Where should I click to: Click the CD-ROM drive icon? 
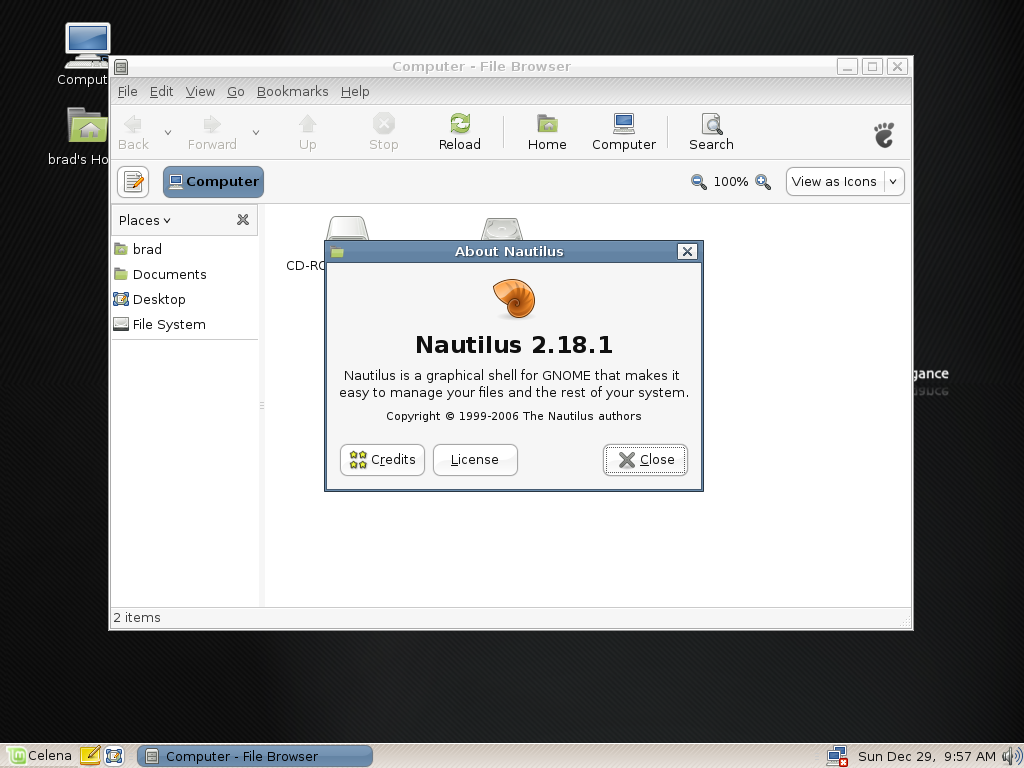(x=347, y=229)
